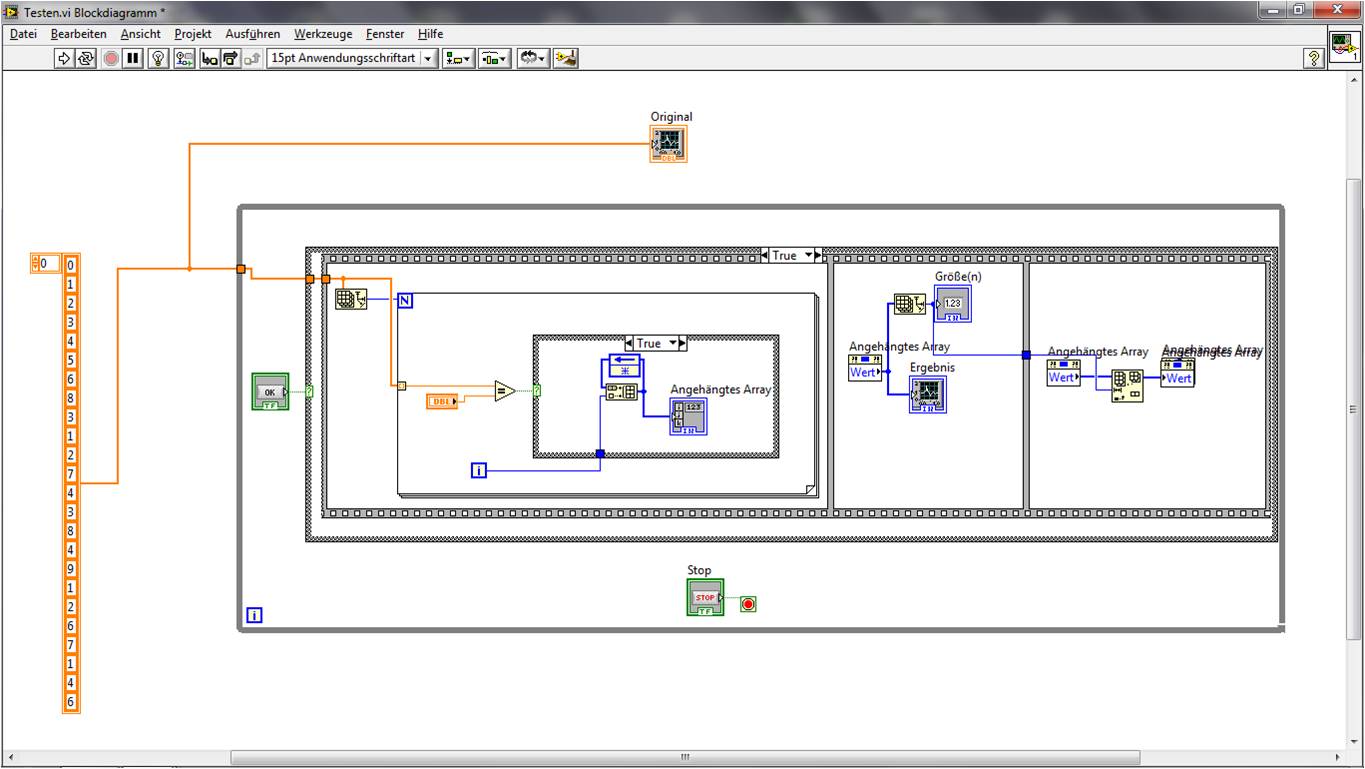
Task: Open the context help question mark
Action: pos(1315,59)
